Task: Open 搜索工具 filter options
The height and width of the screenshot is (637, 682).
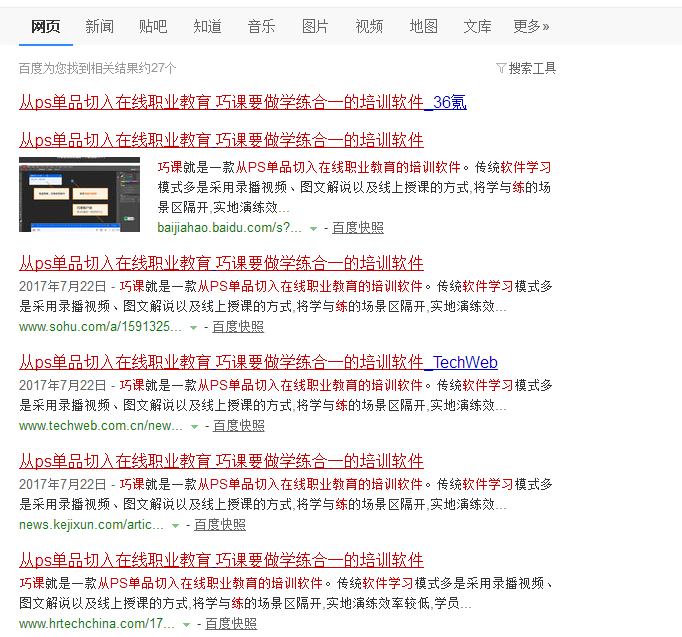Action: tap(532, 68)
